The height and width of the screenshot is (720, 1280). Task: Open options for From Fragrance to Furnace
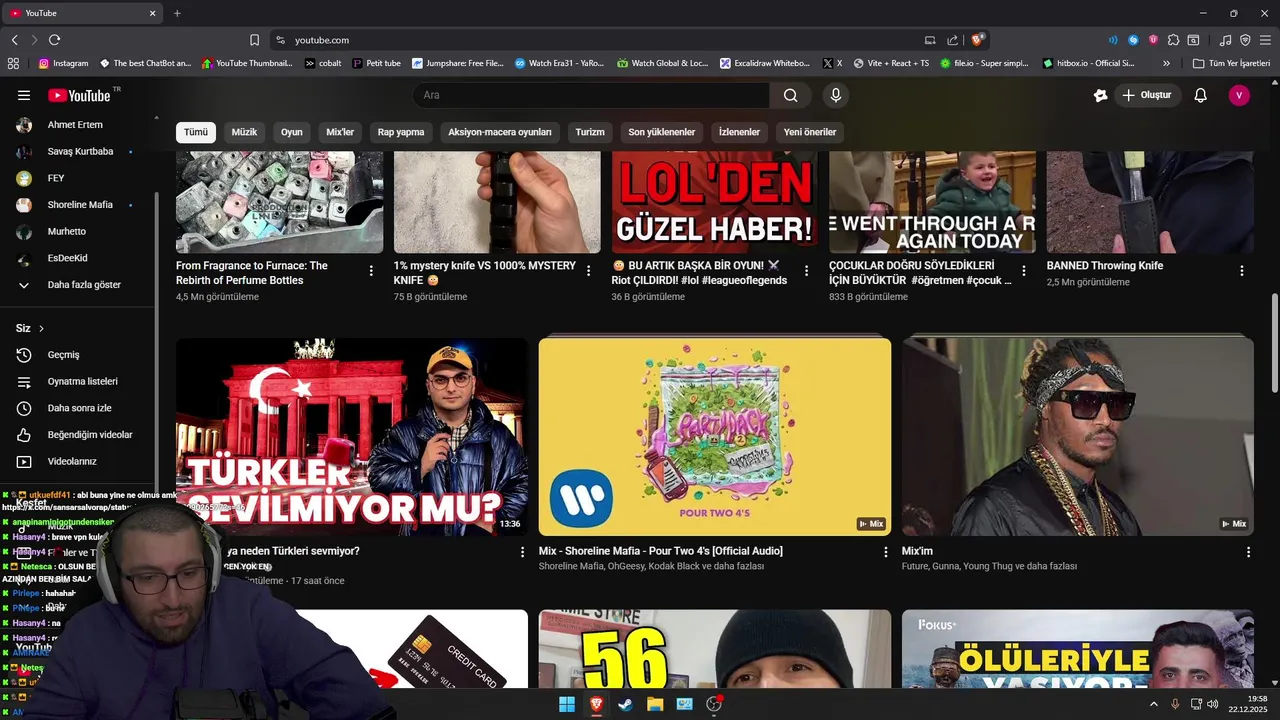pyautogui.click(x=371, y=271)
